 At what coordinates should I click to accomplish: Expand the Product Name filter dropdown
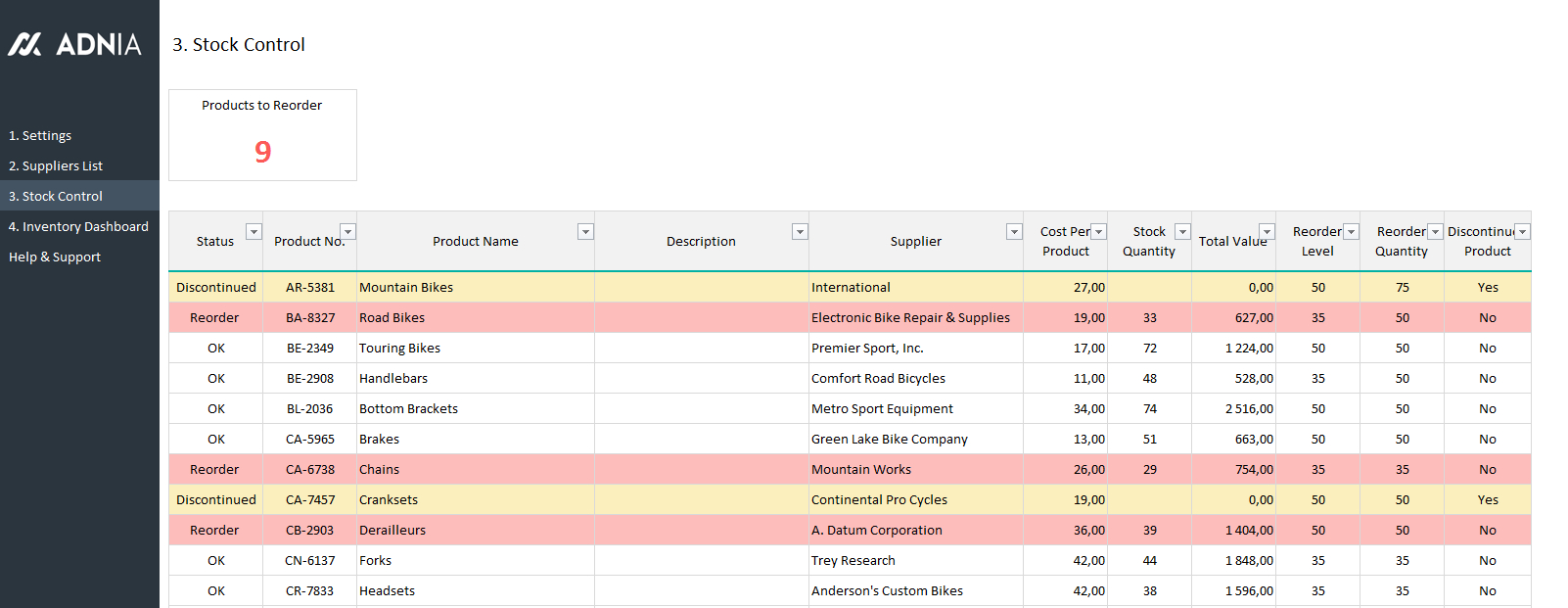click(585, 232)
